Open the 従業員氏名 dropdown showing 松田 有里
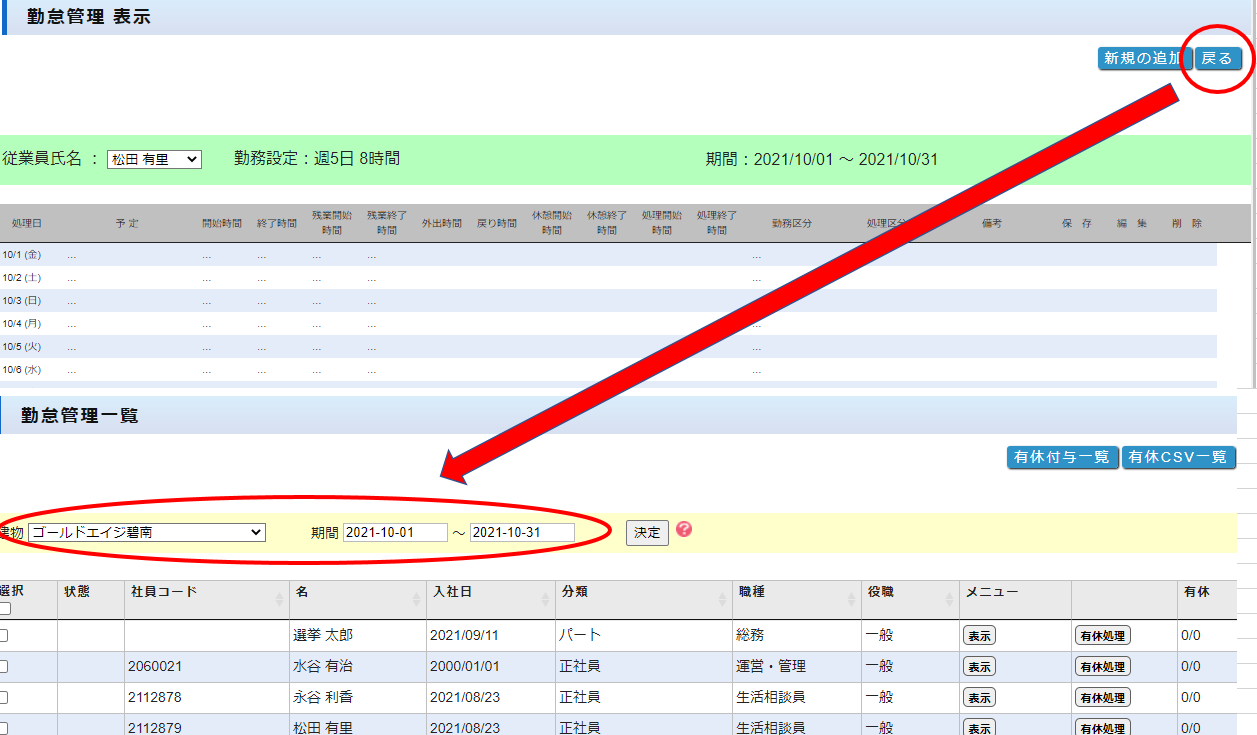 [154, 159]
